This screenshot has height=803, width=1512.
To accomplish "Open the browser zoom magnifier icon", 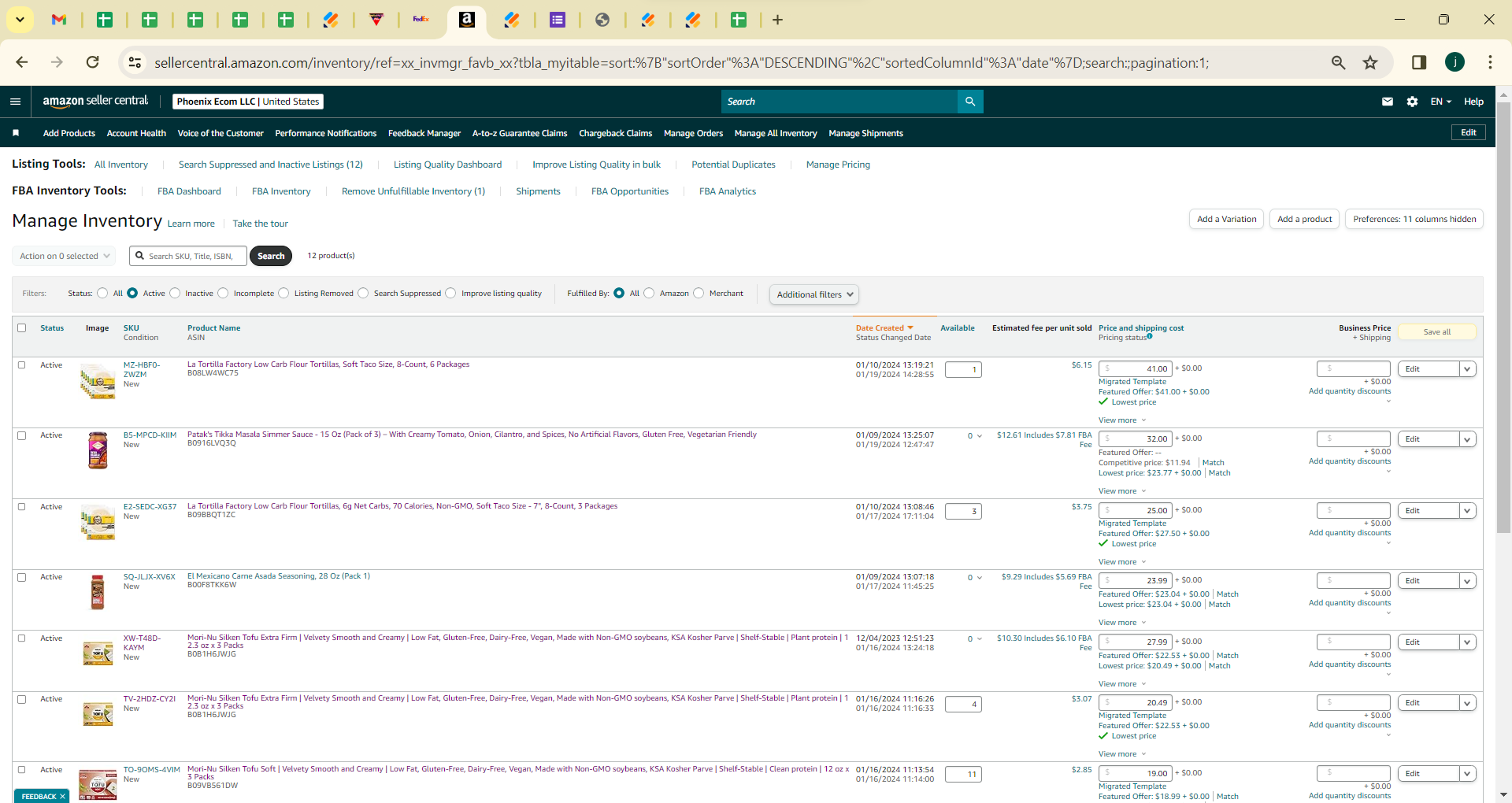I will point(1338,62).
